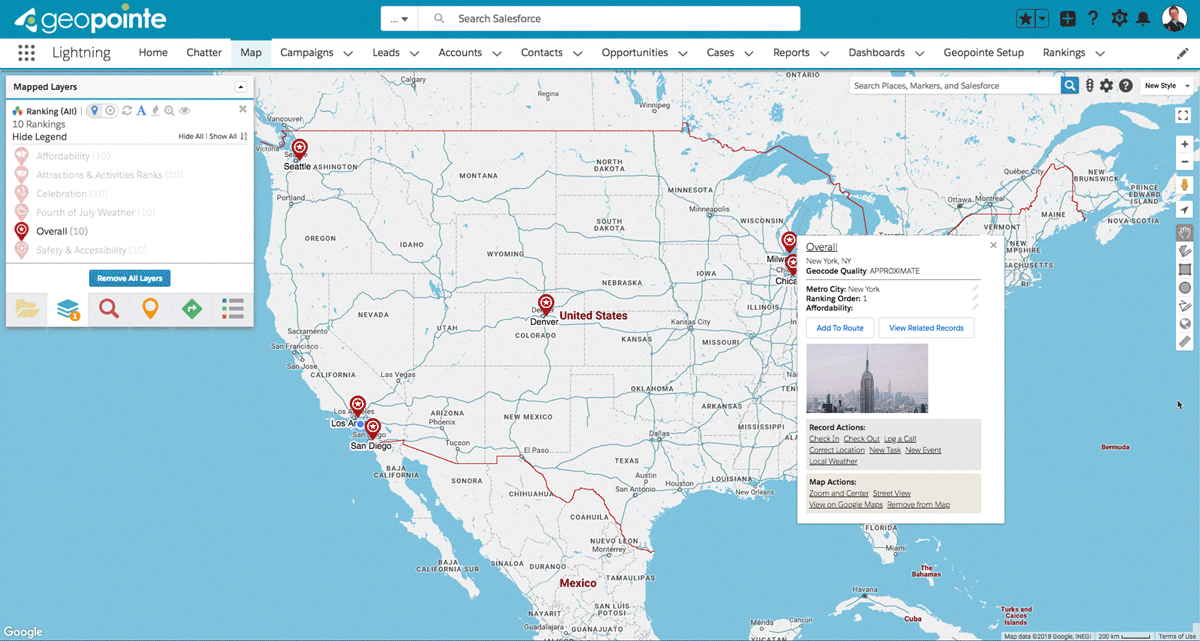Open the Geopointe Setup tab
Screen dimensions: 1200x641
[983, 53]
